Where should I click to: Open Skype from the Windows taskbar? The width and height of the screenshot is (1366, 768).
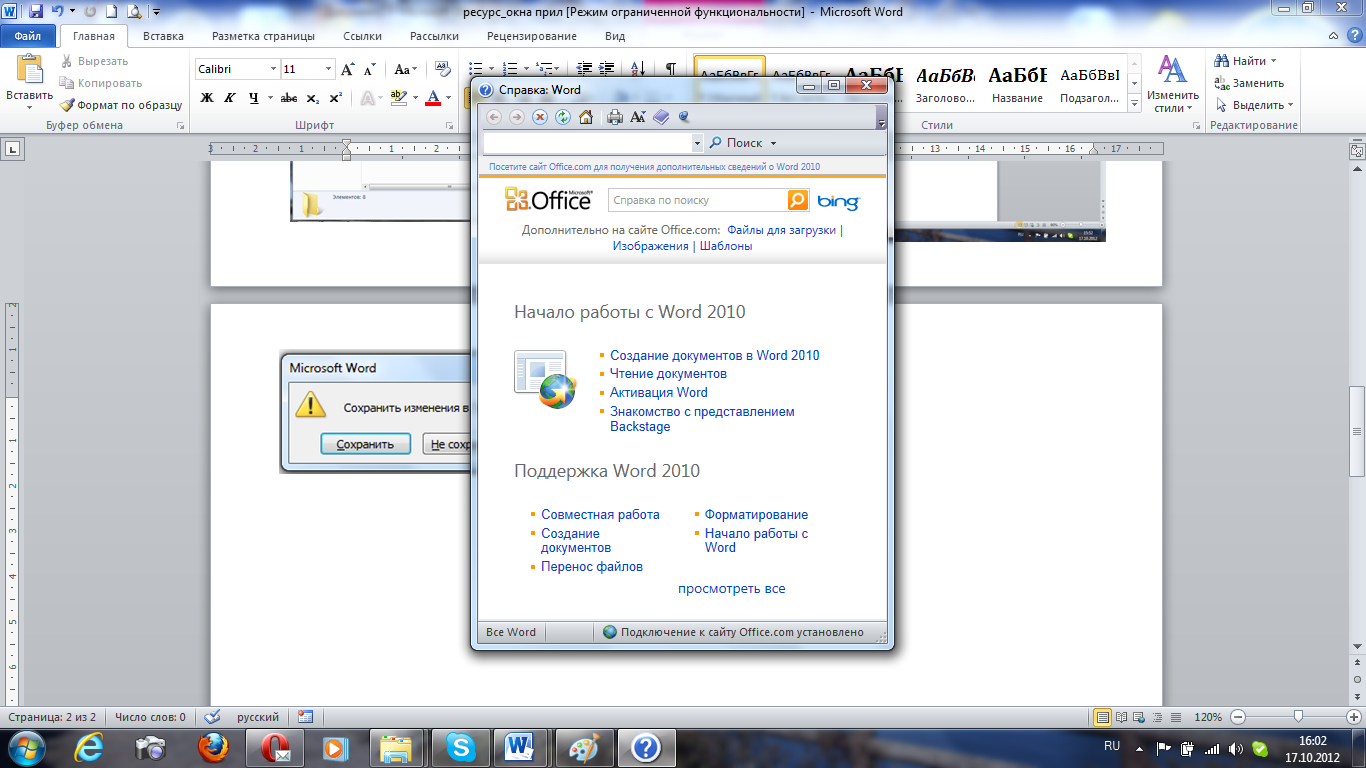coord(460,747)
